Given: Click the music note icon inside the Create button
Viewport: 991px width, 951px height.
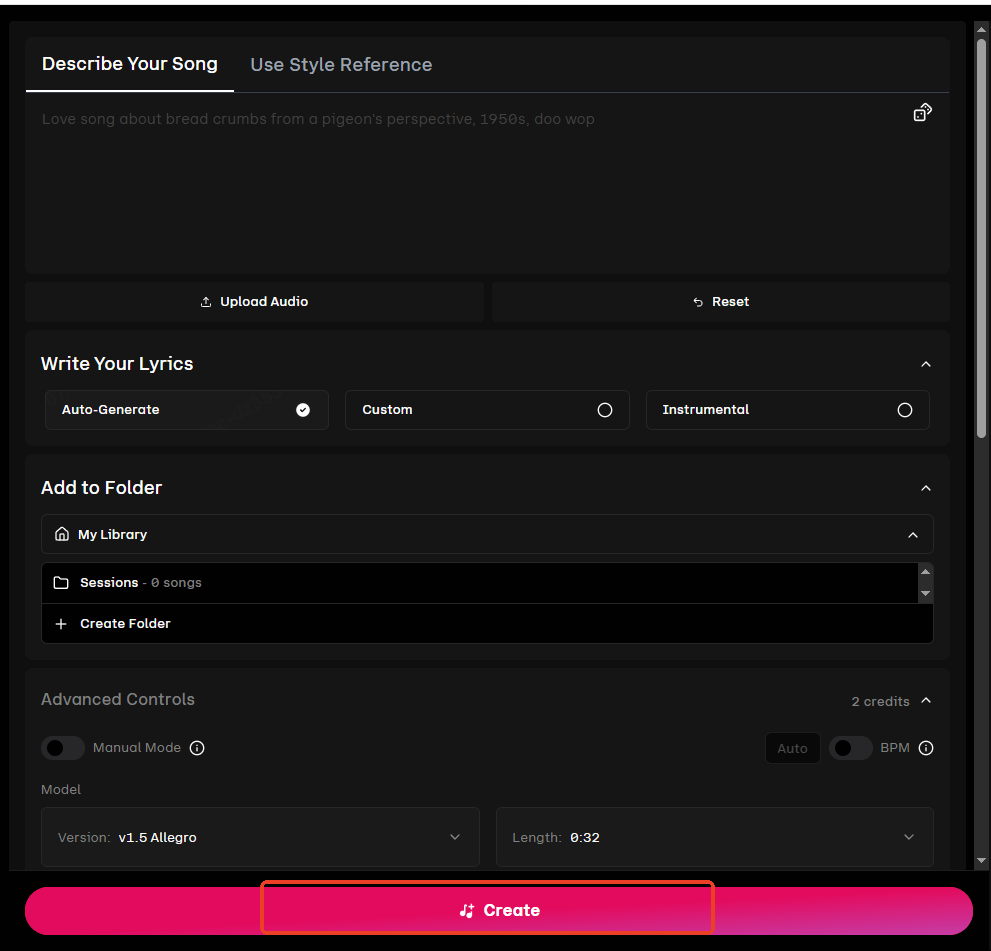Looking at the screenshot, I should [466, 910].
